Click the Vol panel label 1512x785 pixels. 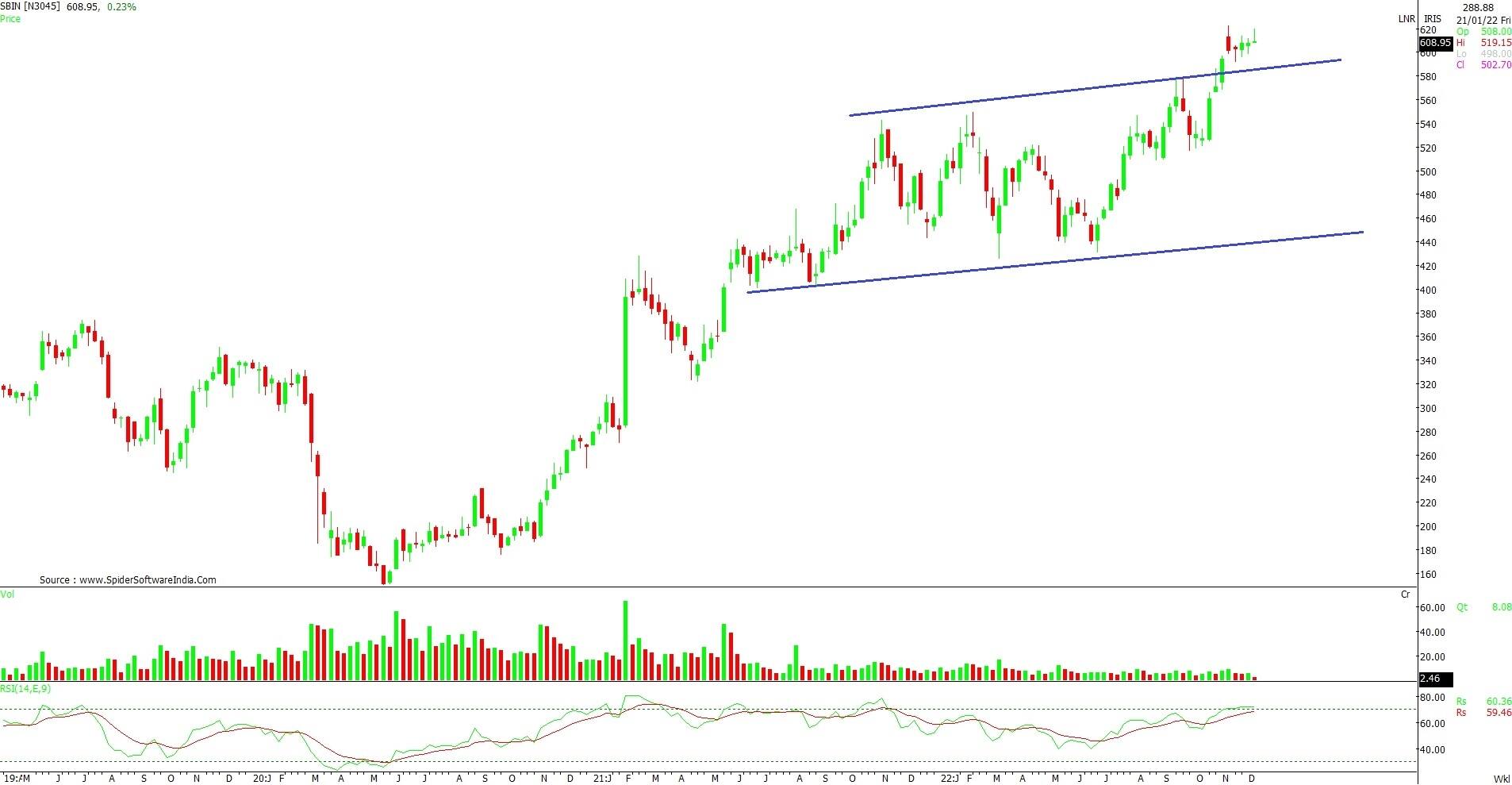[x=7, y=594]
